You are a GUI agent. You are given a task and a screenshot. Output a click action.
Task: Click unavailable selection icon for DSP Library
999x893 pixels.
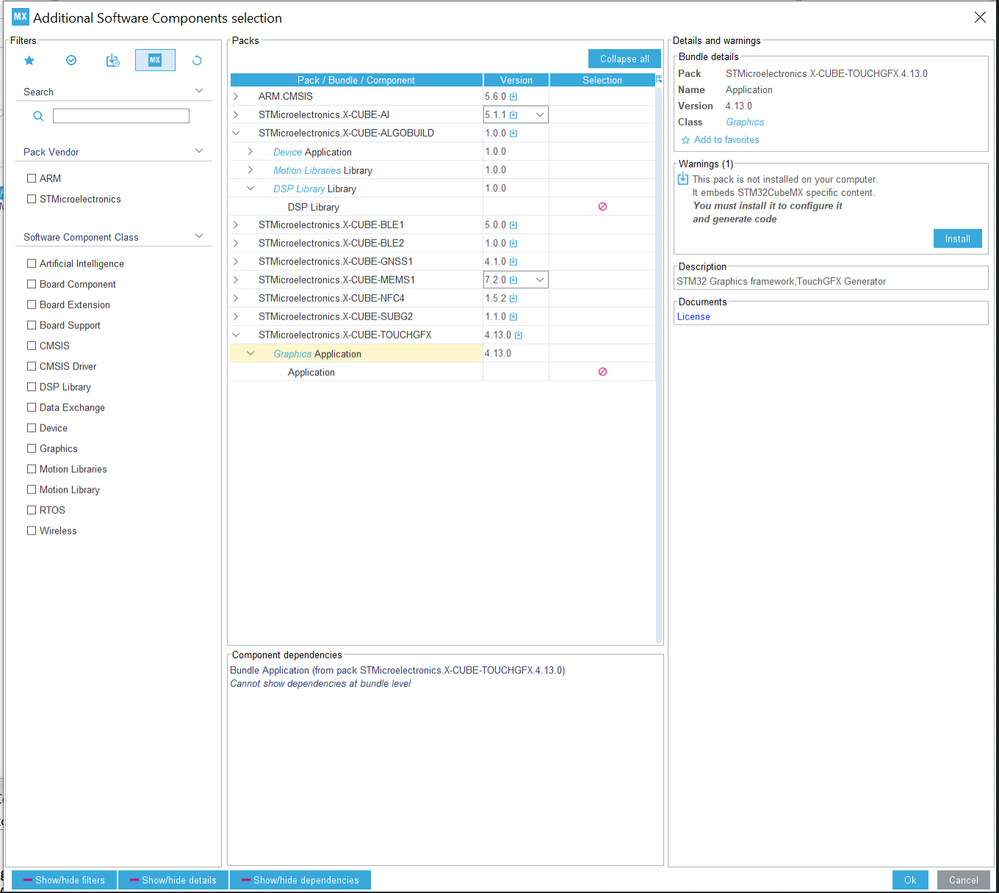pos(602,207)
